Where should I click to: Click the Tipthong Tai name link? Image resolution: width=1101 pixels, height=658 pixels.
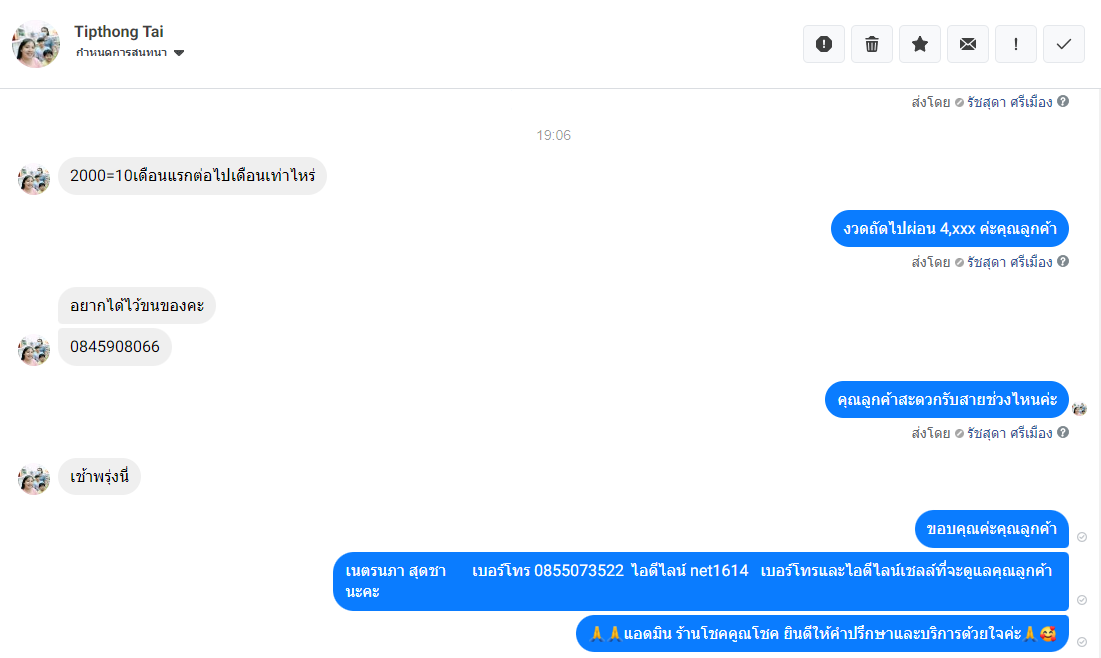tap(119, 32)
